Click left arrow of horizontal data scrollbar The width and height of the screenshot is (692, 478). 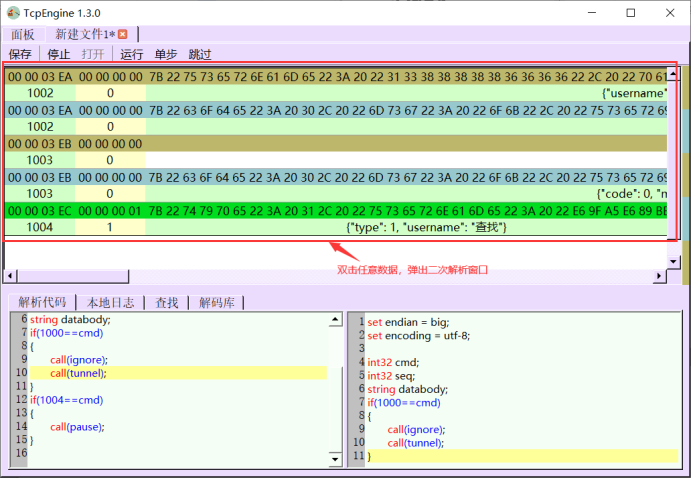(x=10, y=275)
